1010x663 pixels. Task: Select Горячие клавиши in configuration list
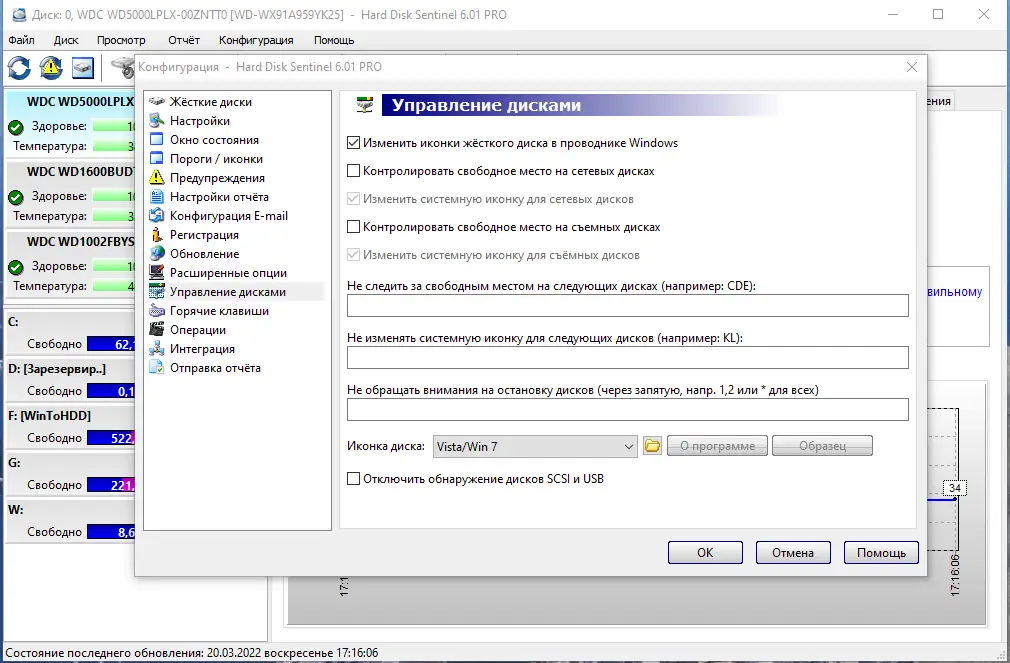coord(219,311)
